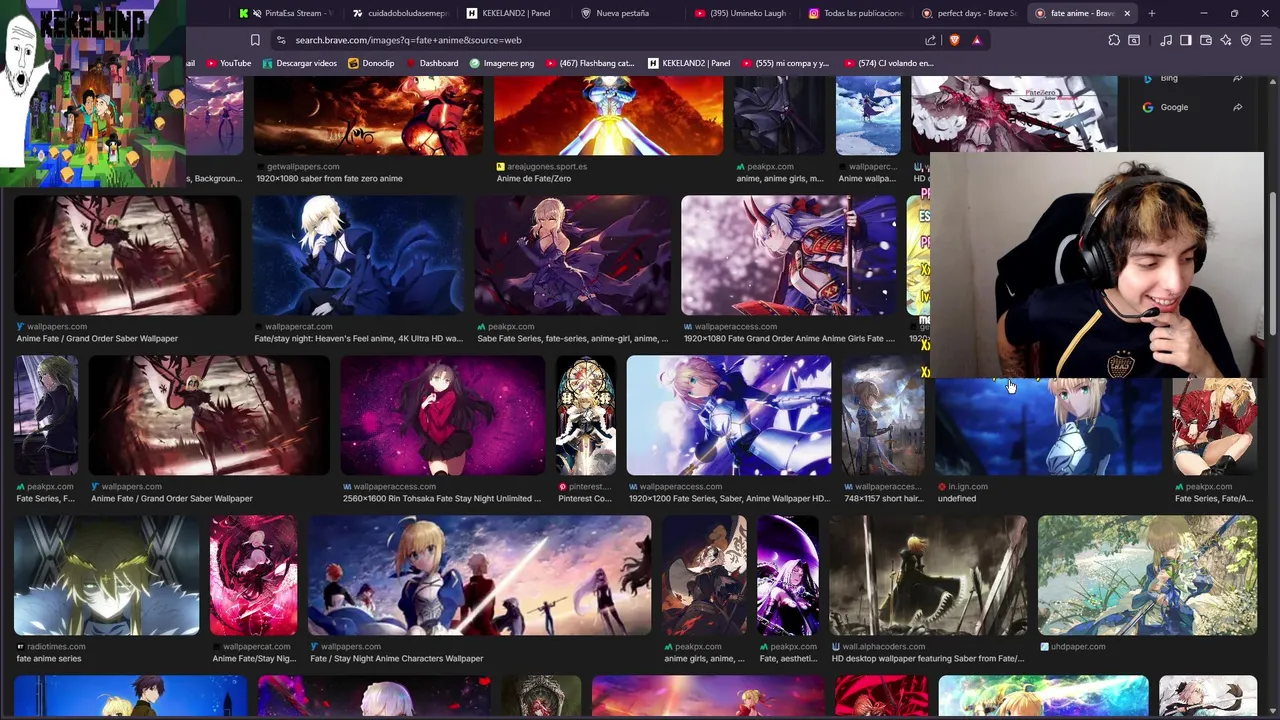The width and height of the screenshot is (1280, 720).
Task: Open Rin Tohsaka red sweater wallpaper thumbnail
Action: point(443,415)
